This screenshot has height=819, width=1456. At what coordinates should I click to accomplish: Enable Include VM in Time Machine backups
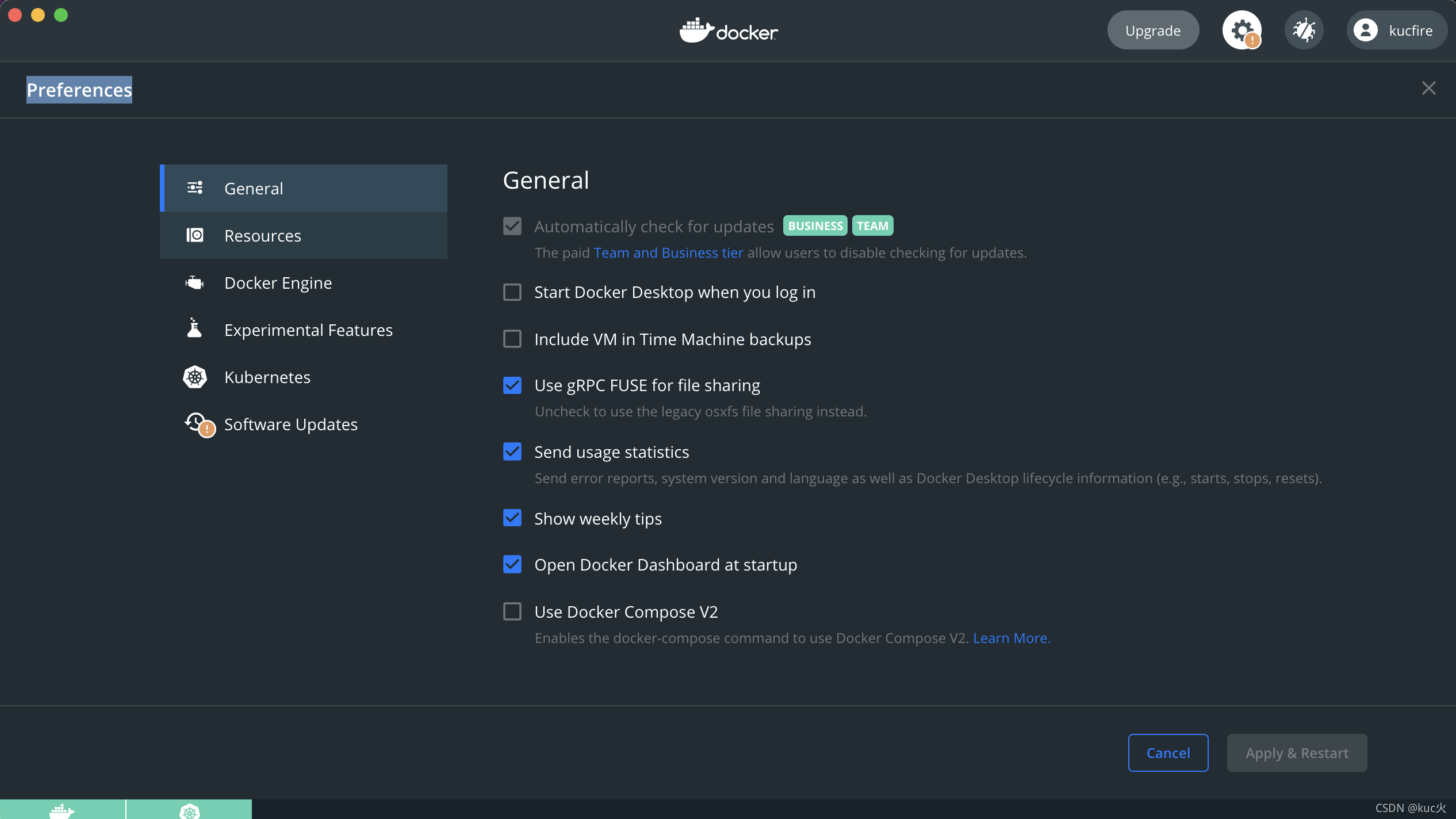[x=512, y=339]
